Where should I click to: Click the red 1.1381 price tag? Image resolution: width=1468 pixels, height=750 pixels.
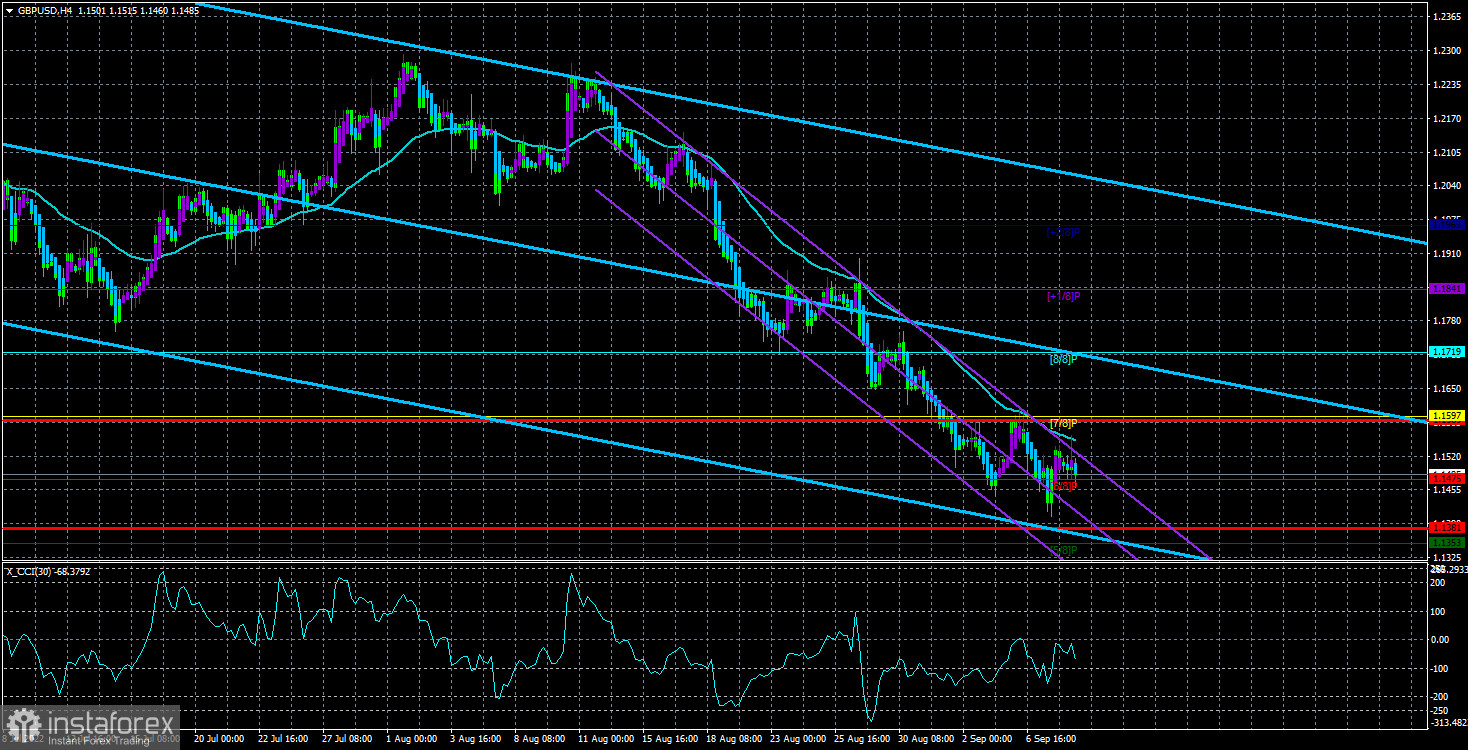(1448, 526)
